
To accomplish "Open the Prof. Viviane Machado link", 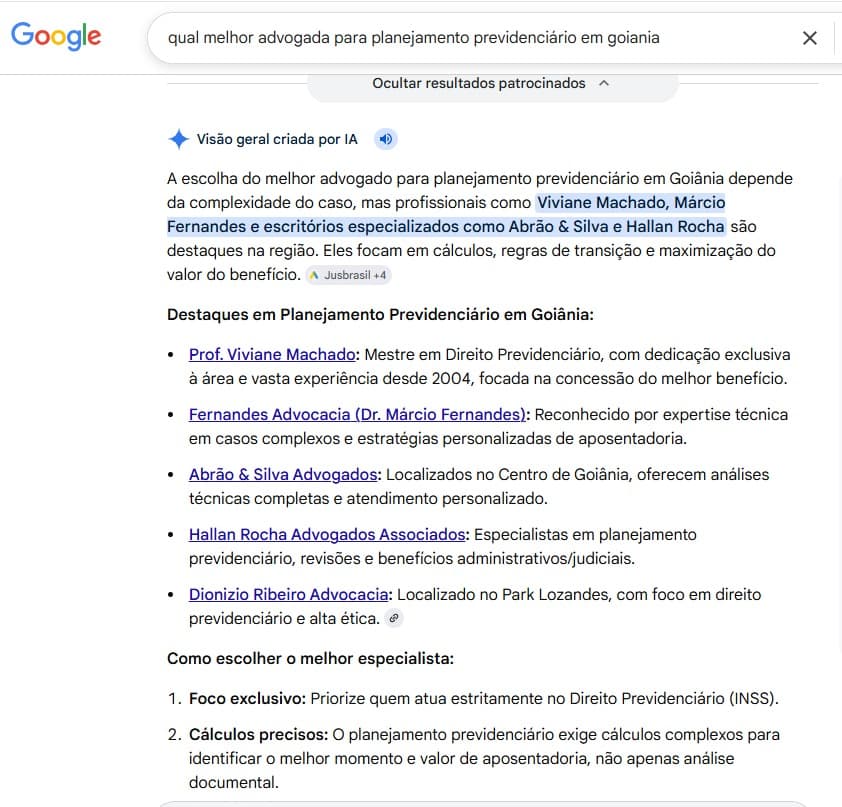I will [272, 354].
